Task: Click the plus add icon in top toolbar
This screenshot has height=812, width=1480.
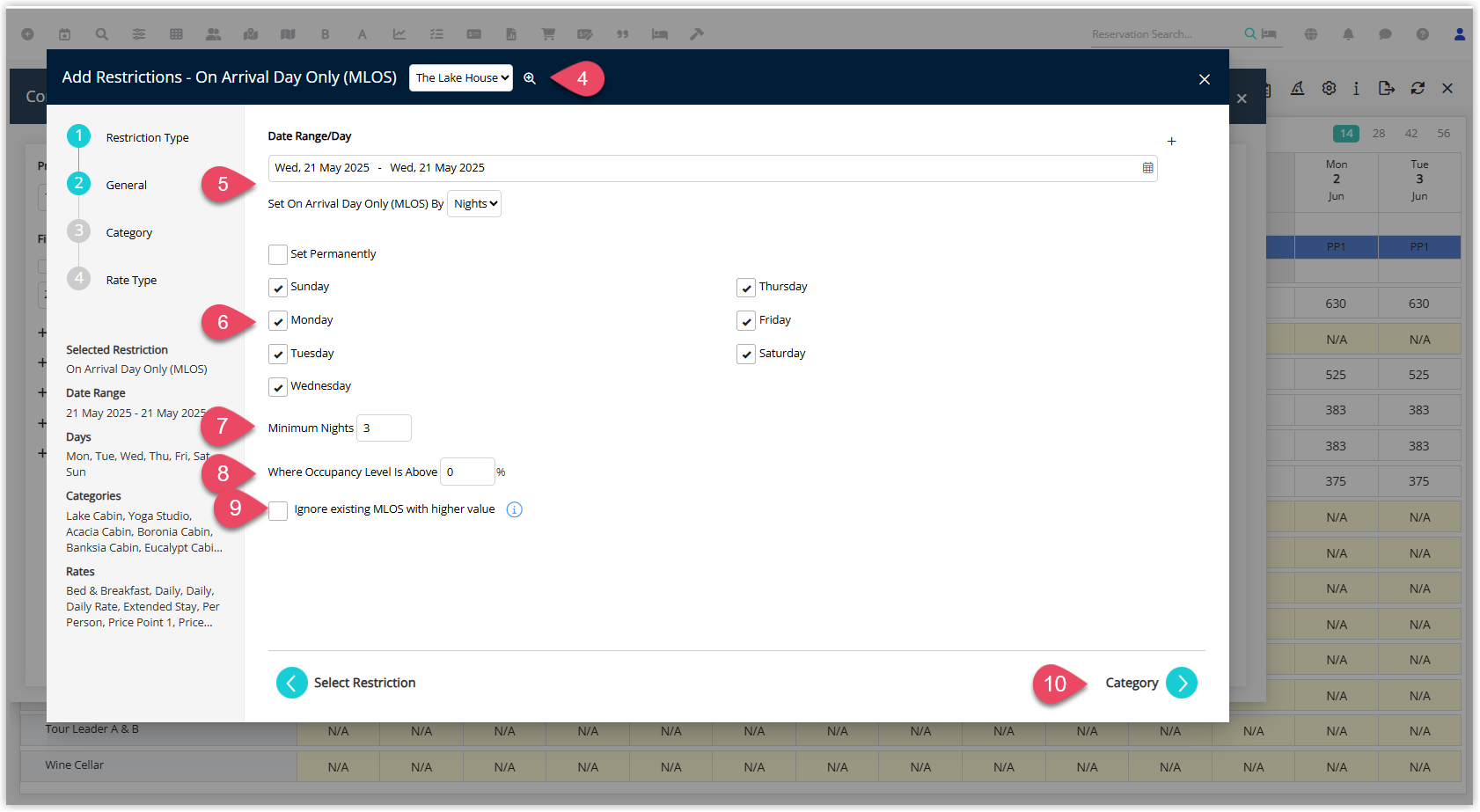Action: (27, 34)
